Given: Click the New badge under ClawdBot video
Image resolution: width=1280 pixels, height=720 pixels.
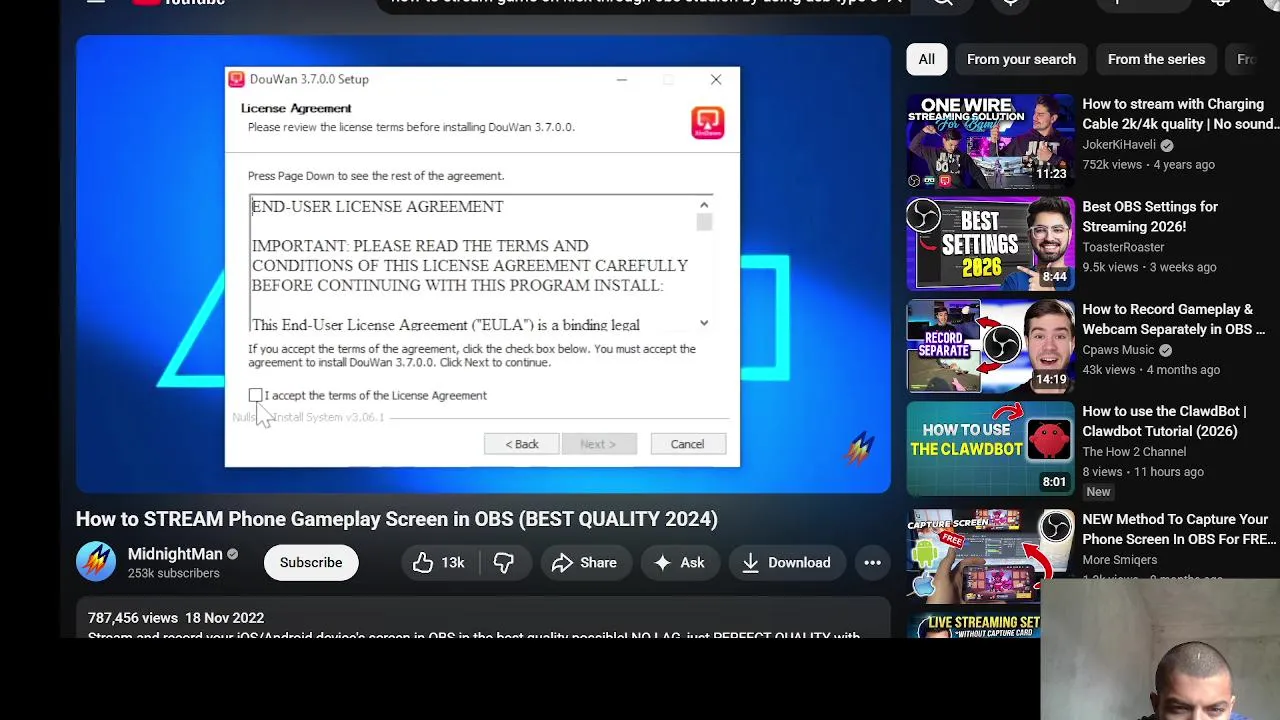Looking at the screenshot, I should pyautogui.click(x=1098, y=492).
